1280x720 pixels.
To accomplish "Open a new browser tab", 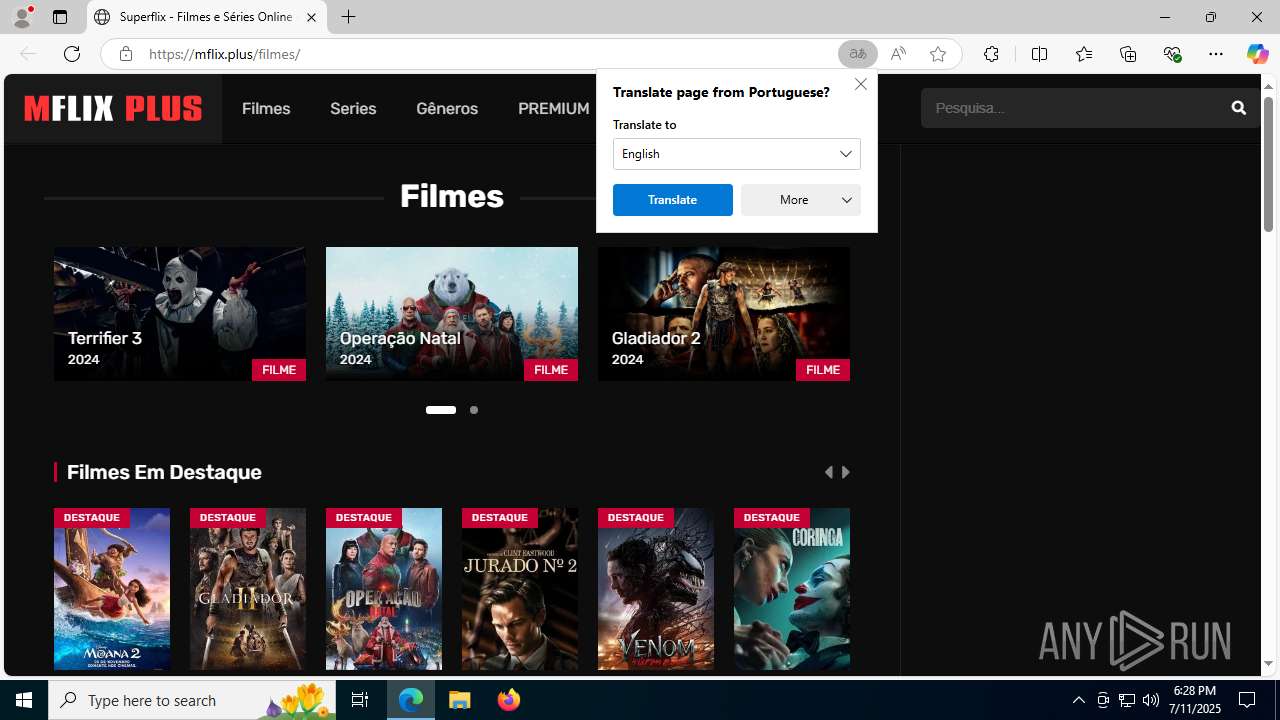I will (348, 17).
